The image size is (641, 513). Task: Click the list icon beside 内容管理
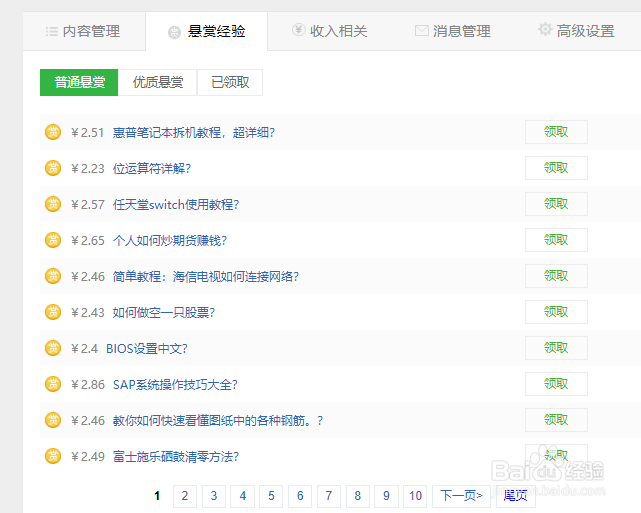pyautogui.click(x=52, y=31)
